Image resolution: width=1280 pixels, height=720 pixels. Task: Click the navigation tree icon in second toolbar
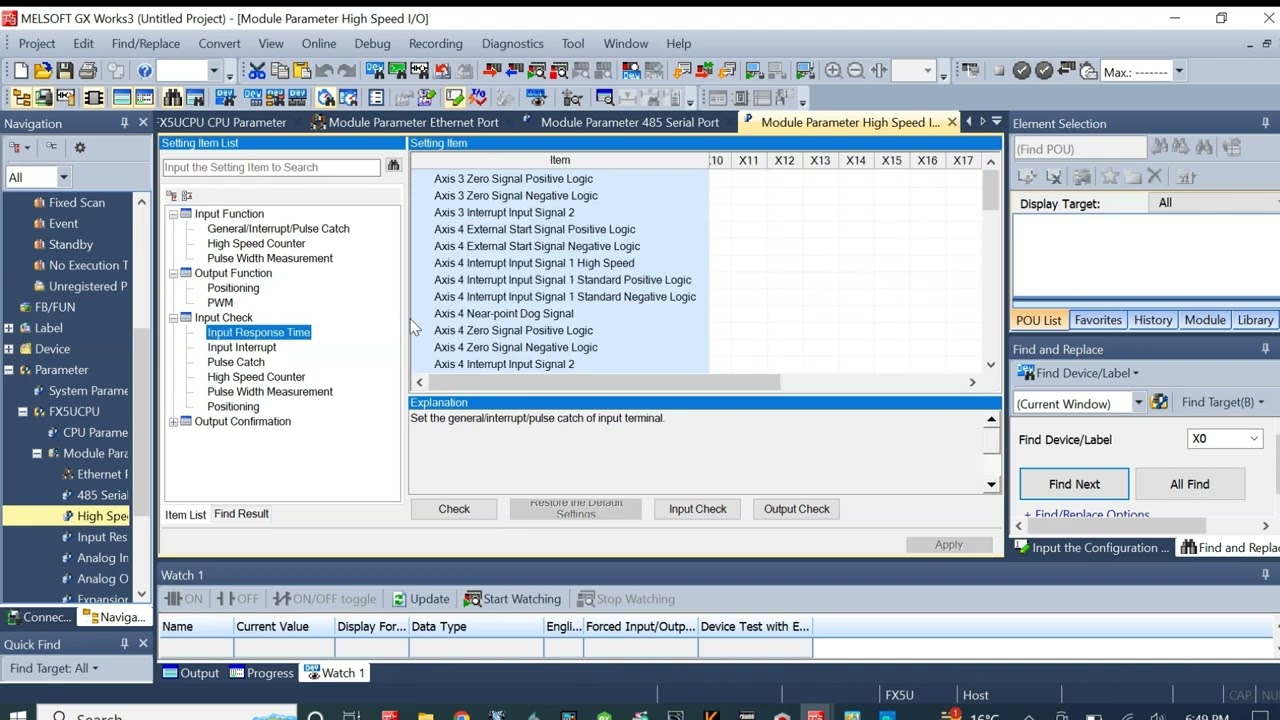click(21, 98)
